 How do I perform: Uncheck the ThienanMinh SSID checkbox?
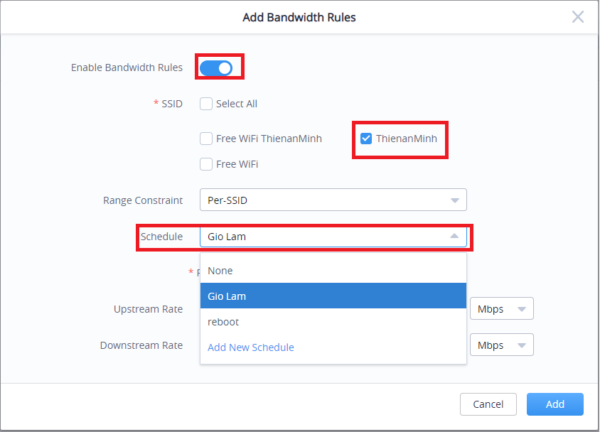click(x=366, y=138)
